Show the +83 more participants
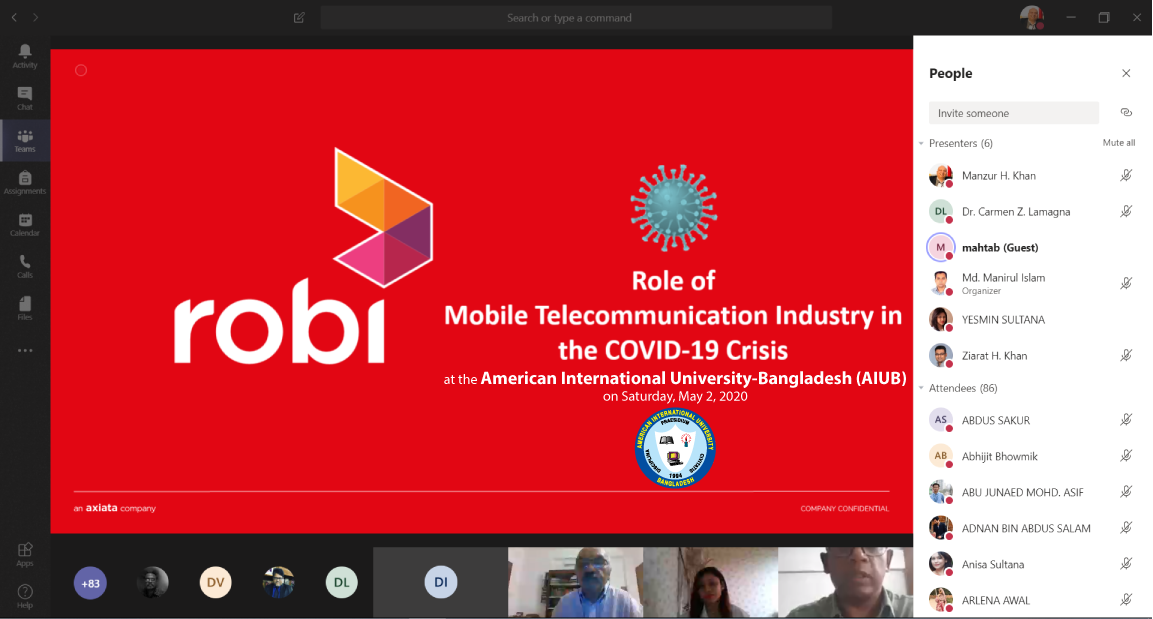Image resolution: width=1153 pixels, height=619 pixels. [90, 583]
